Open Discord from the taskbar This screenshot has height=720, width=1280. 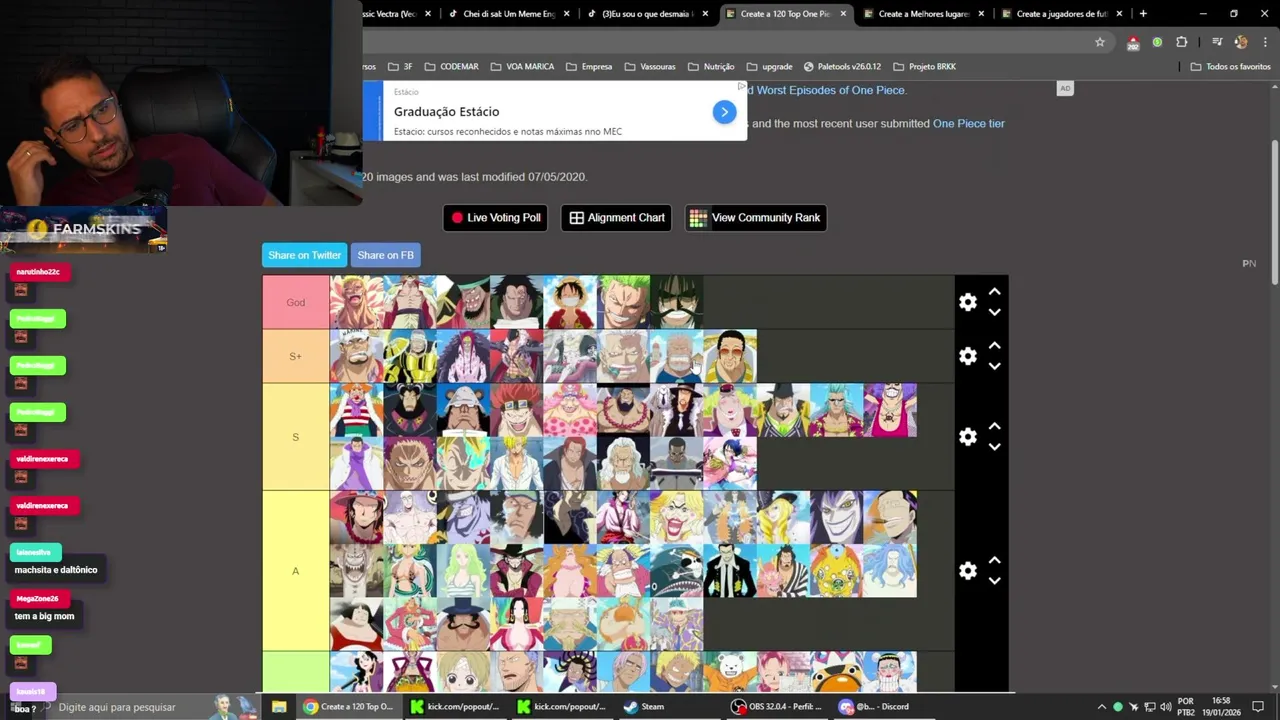(x=875, y=706)
